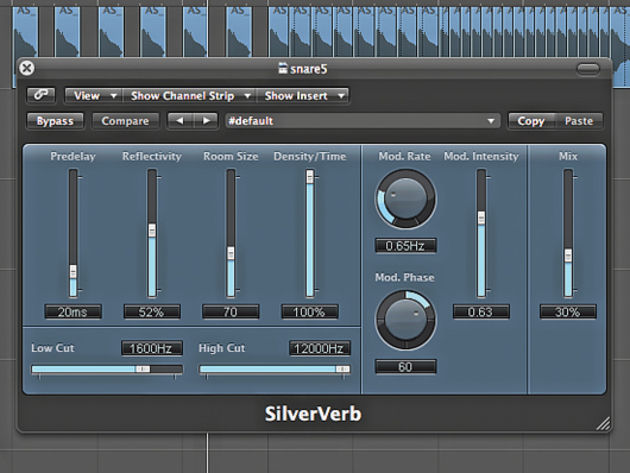Click the Copy button

531,121
